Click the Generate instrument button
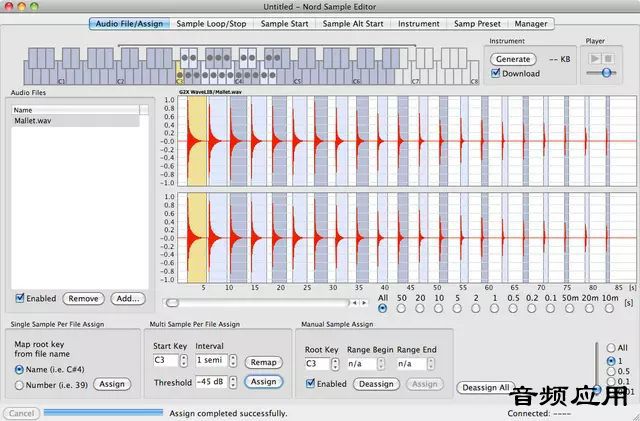 coord(513,59)
